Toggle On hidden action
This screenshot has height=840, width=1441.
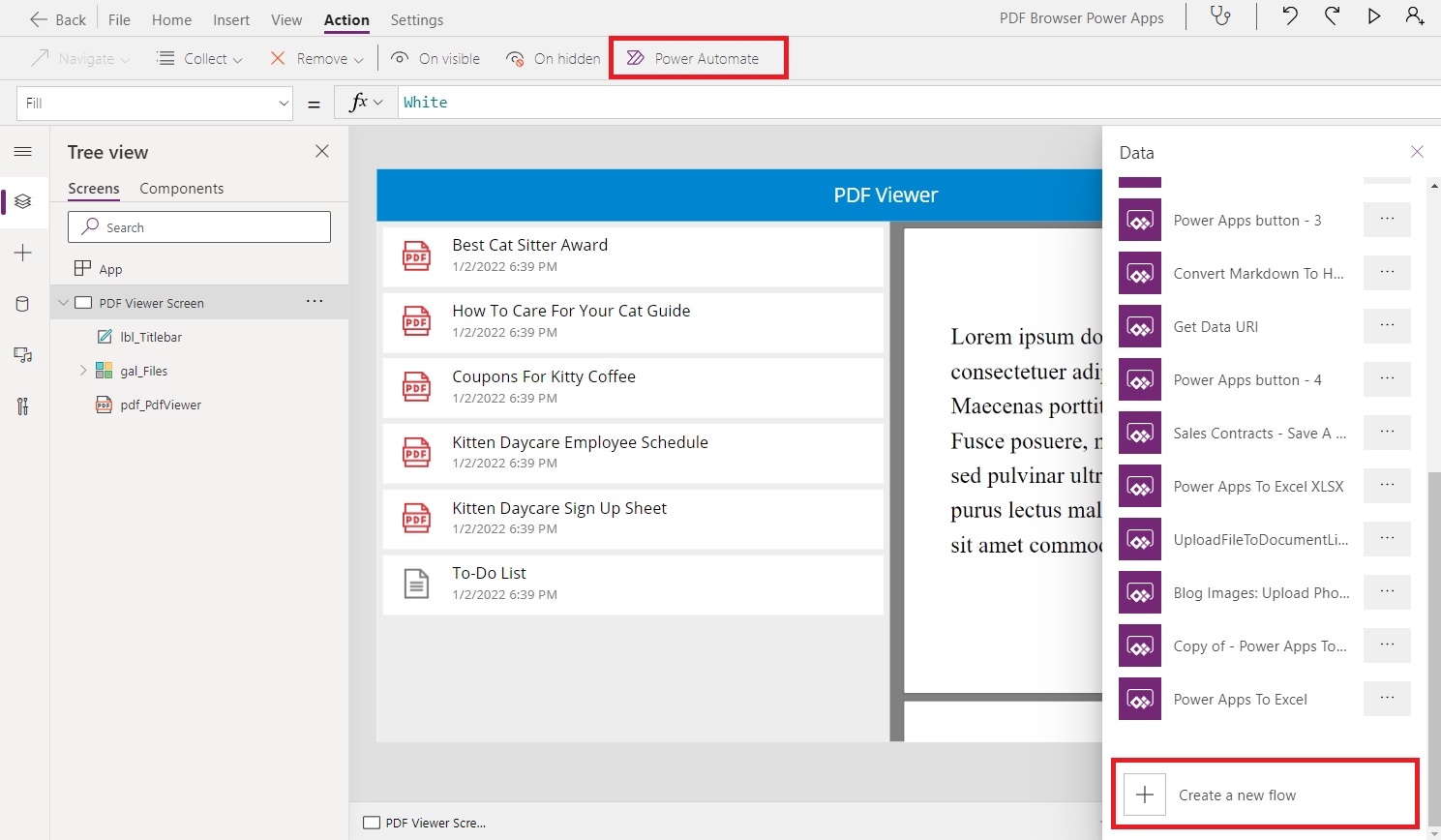(x=552, y=58)
